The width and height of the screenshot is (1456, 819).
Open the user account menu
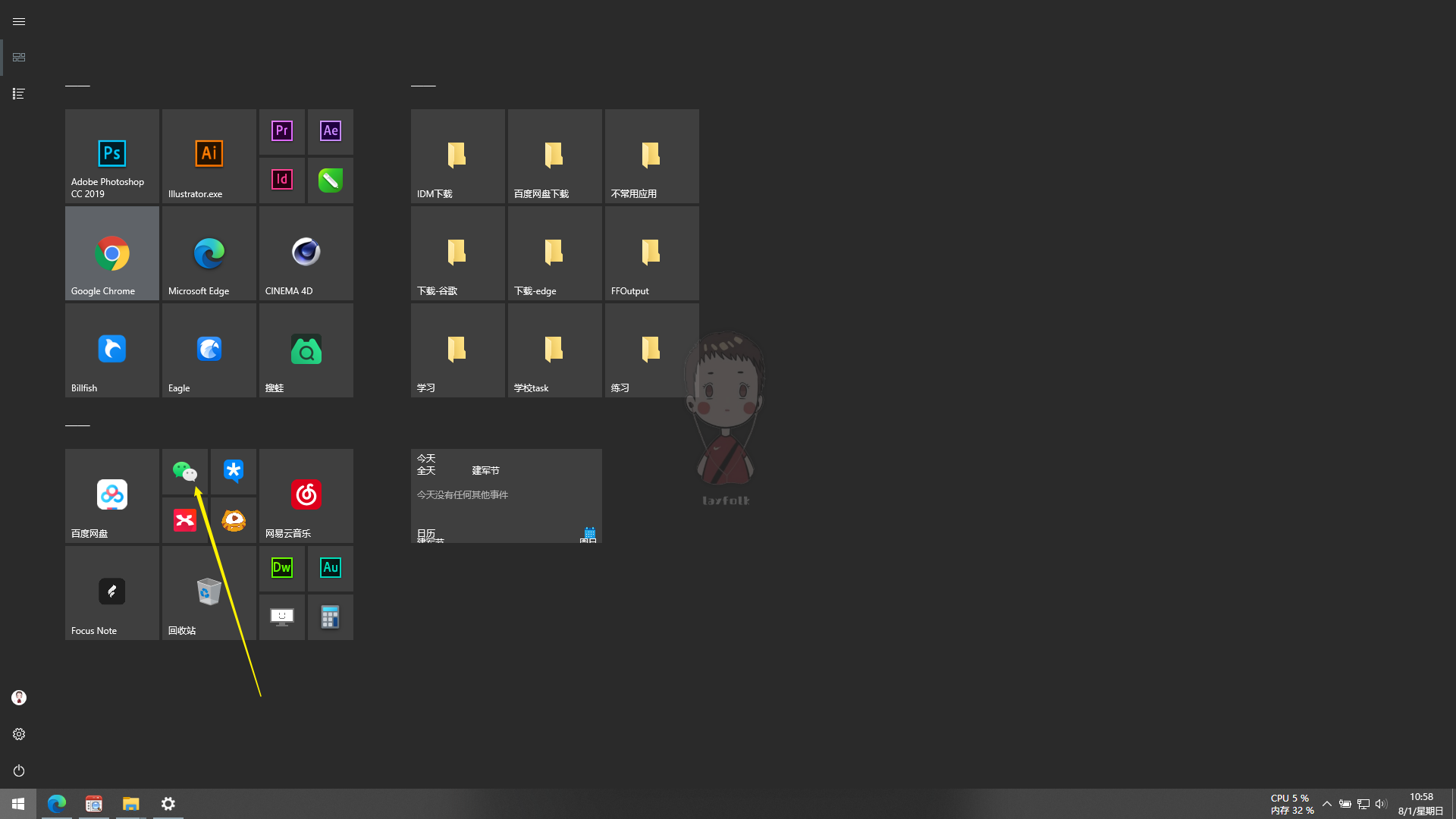coord(19,698)
